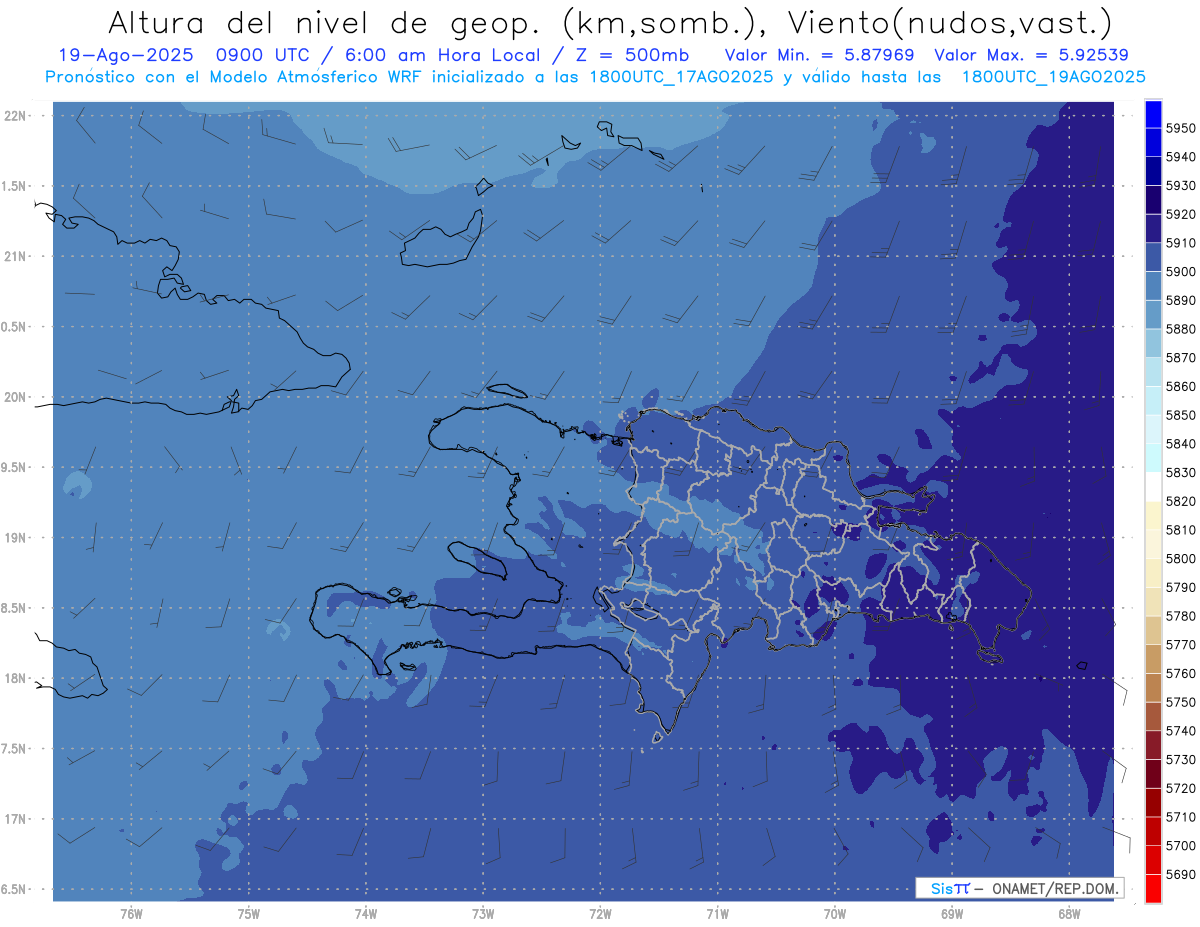The width and height of the screenshot is (1200, 927).
Task: Click the bright red swatch below 5690
Action: tap(1153, 888)
